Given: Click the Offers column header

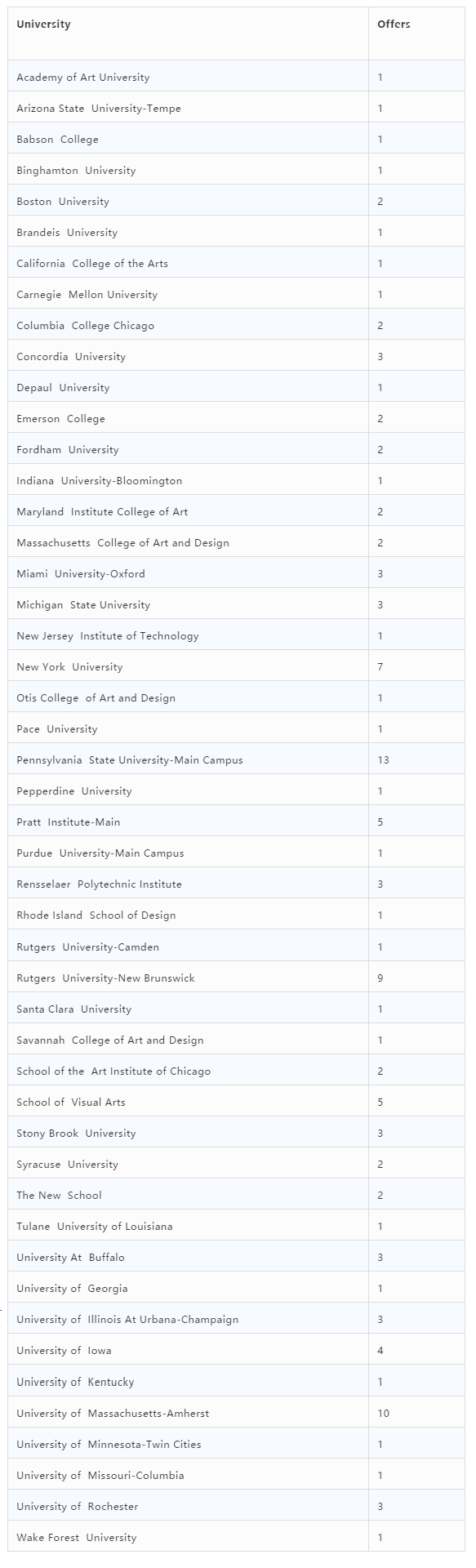Looking at the screenshot, I should (x=394, y=24).
